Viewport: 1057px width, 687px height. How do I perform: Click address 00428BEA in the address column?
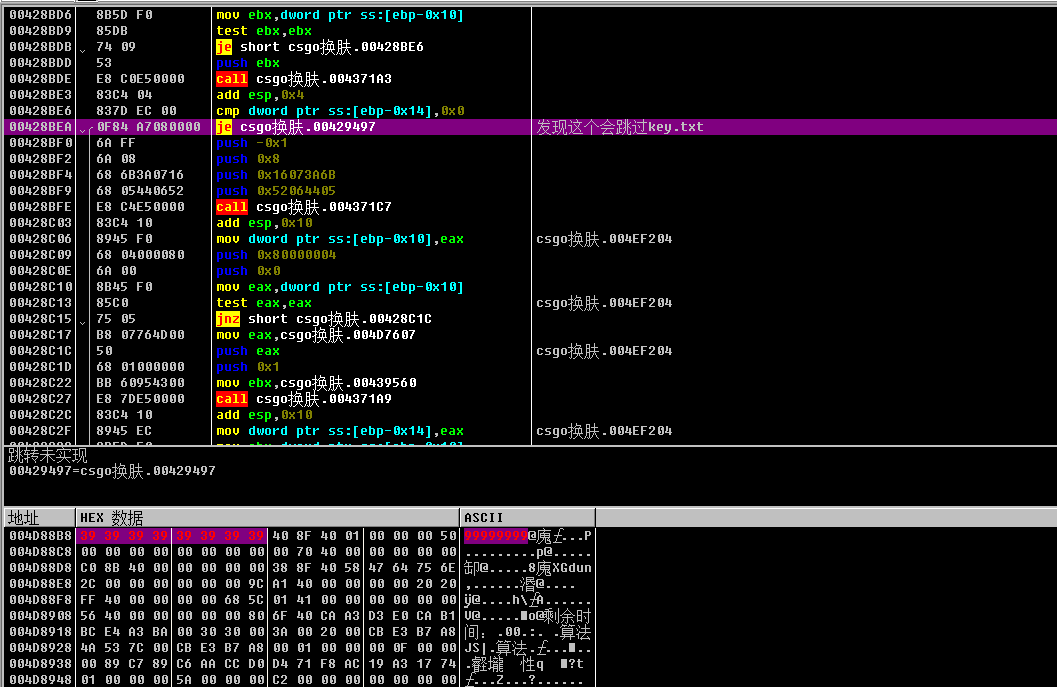click(40, 127)
